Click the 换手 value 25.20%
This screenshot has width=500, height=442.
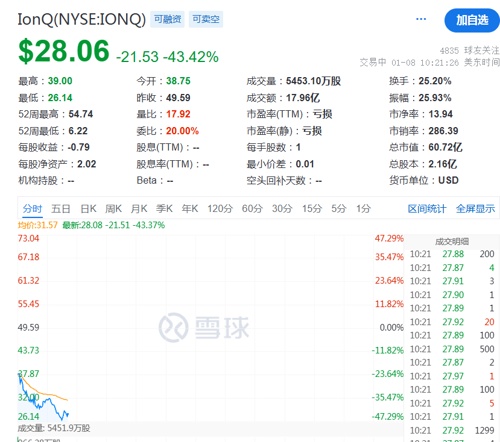point(435,81)
